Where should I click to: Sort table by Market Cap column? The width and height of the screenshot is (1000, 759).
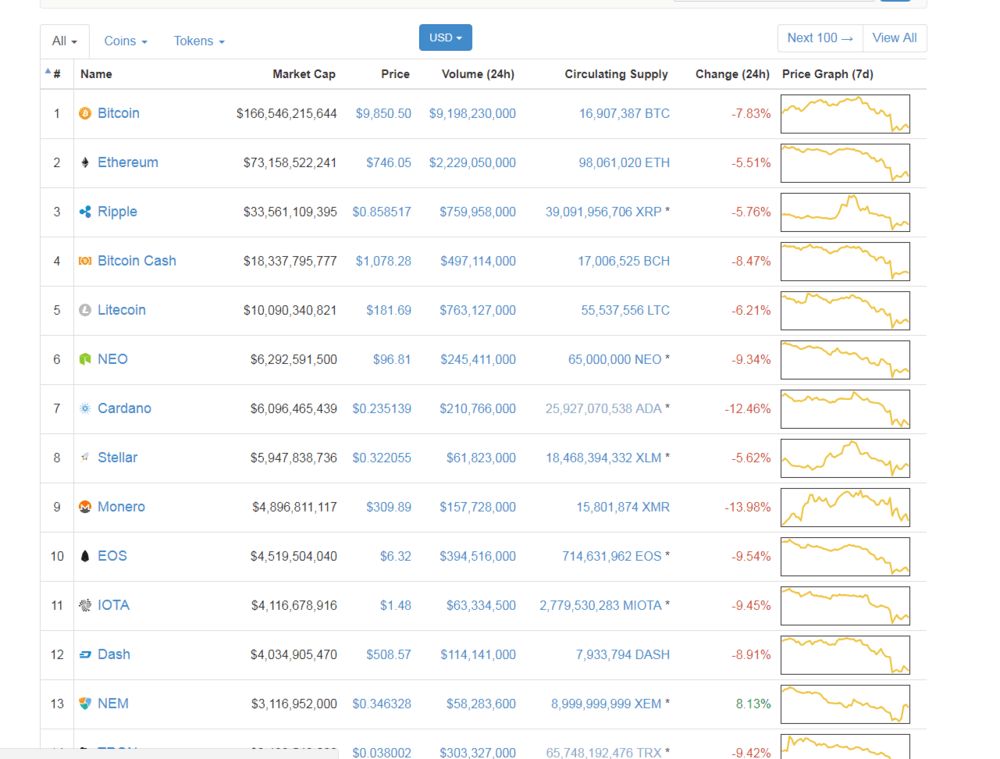coord(303,74)
